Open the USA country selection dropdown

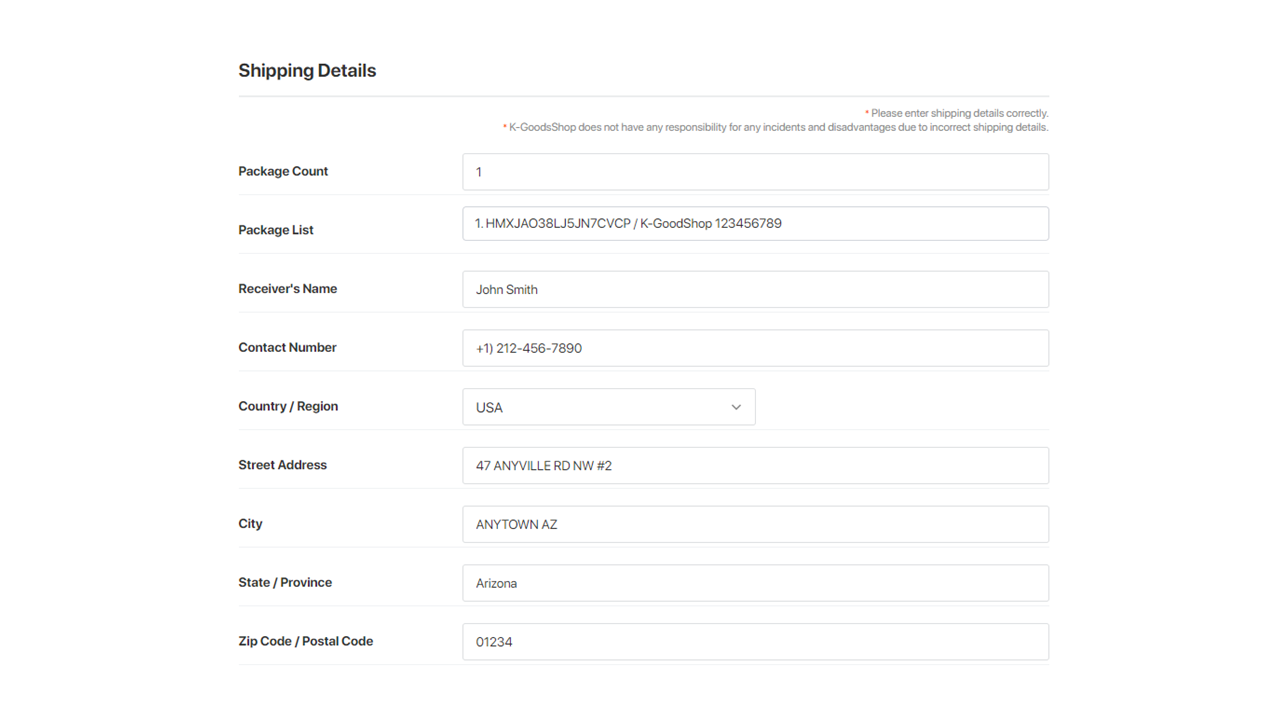click(x=600, y=407)
